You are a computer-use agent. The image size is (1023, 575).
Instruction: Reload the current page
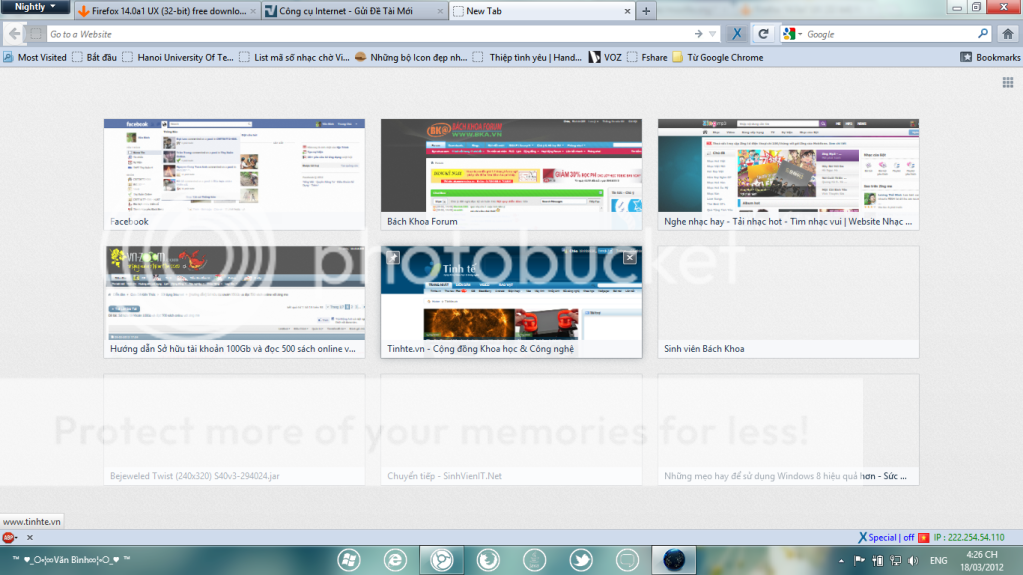(763, 34)
